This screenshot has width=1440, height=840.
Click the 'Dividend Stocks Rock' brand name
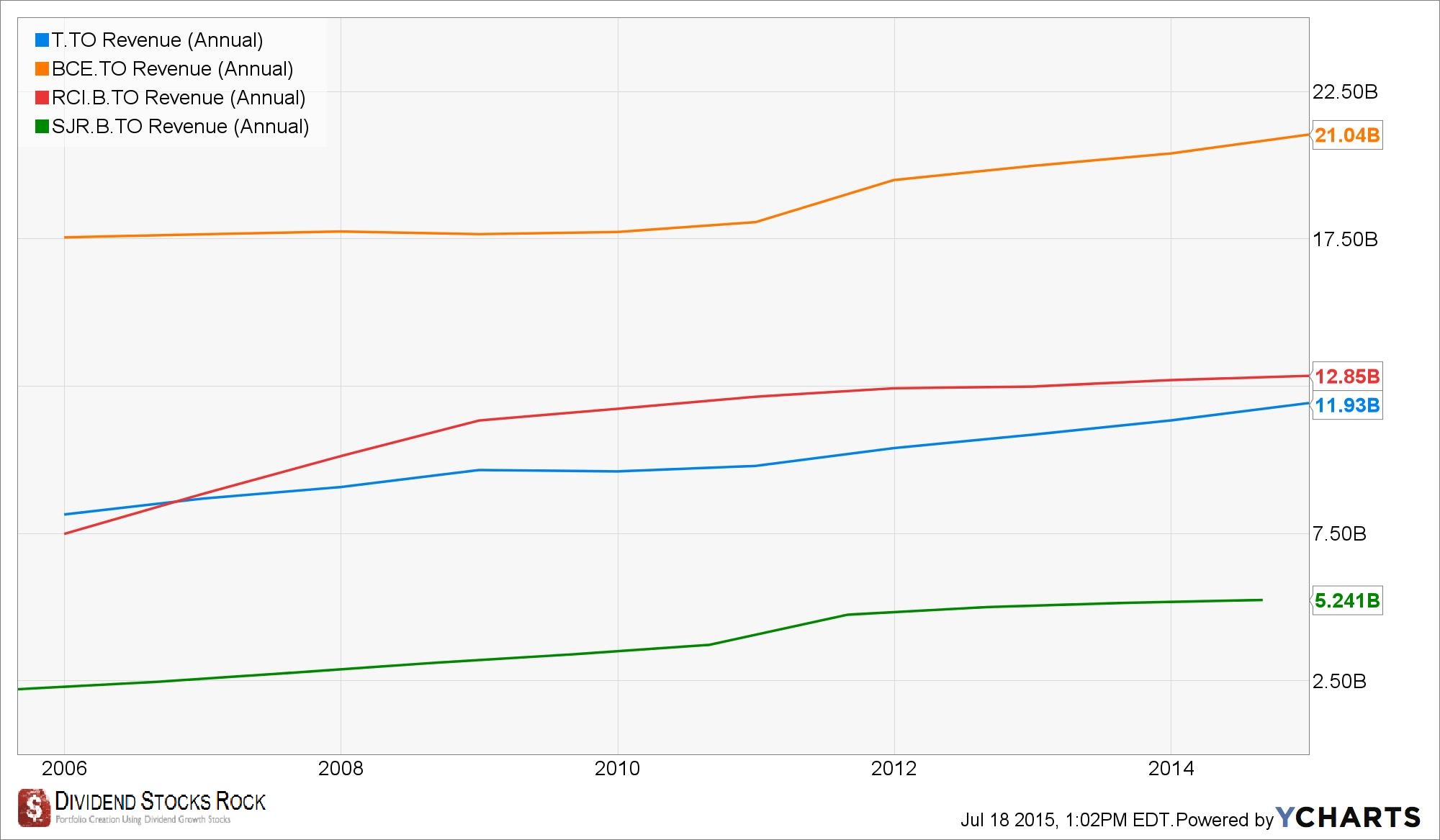(160, 801)
